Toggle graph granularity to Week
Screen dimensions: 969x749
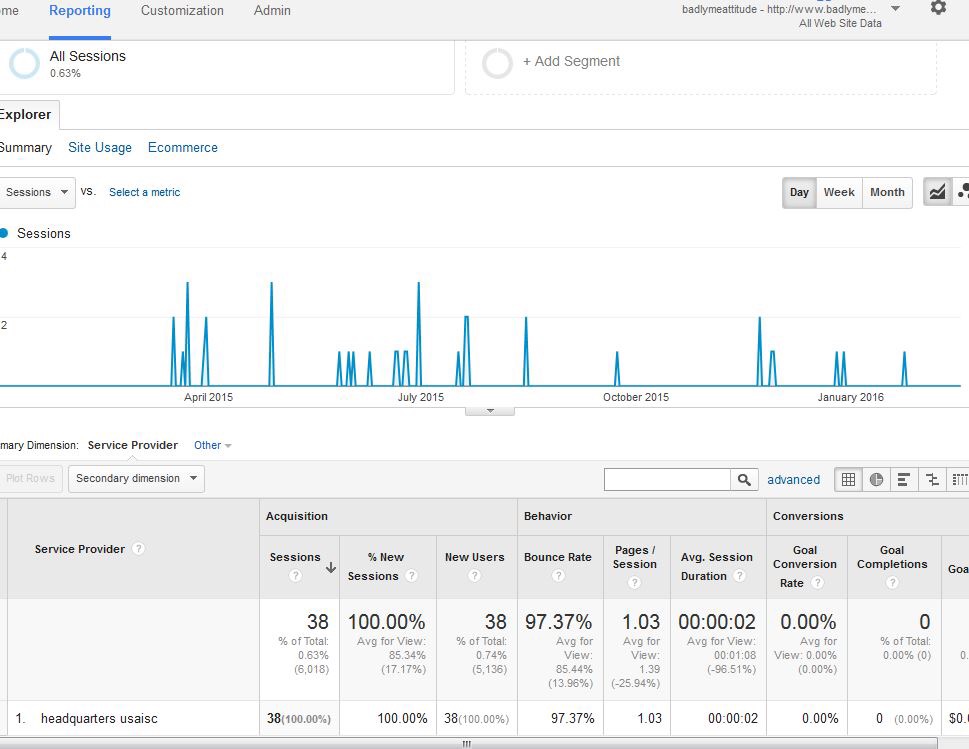pos(838,192)
